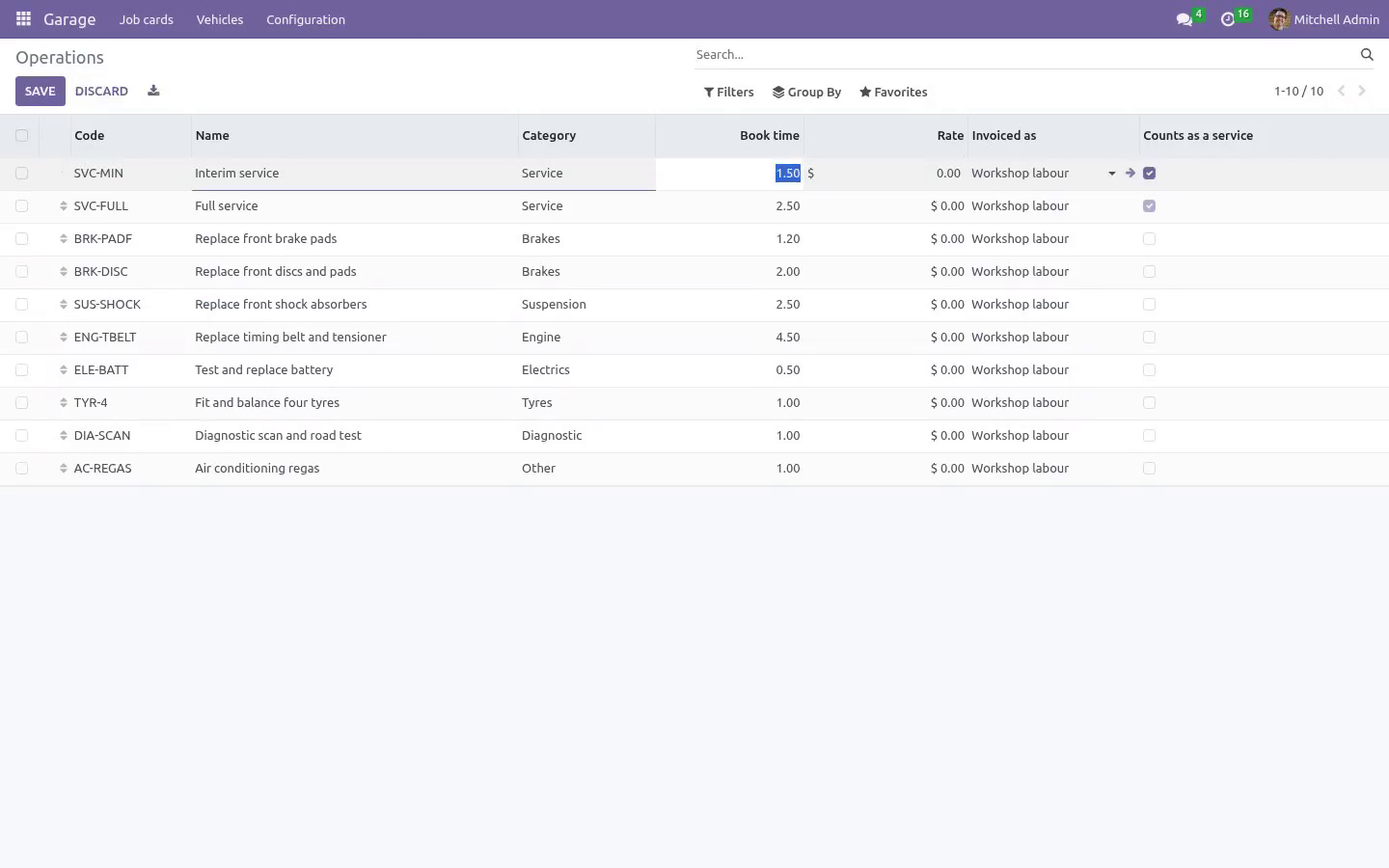This screenshot has height=868, width=1389.
Task: Click the search magnifier icon
Action: tap(1367, 55)
